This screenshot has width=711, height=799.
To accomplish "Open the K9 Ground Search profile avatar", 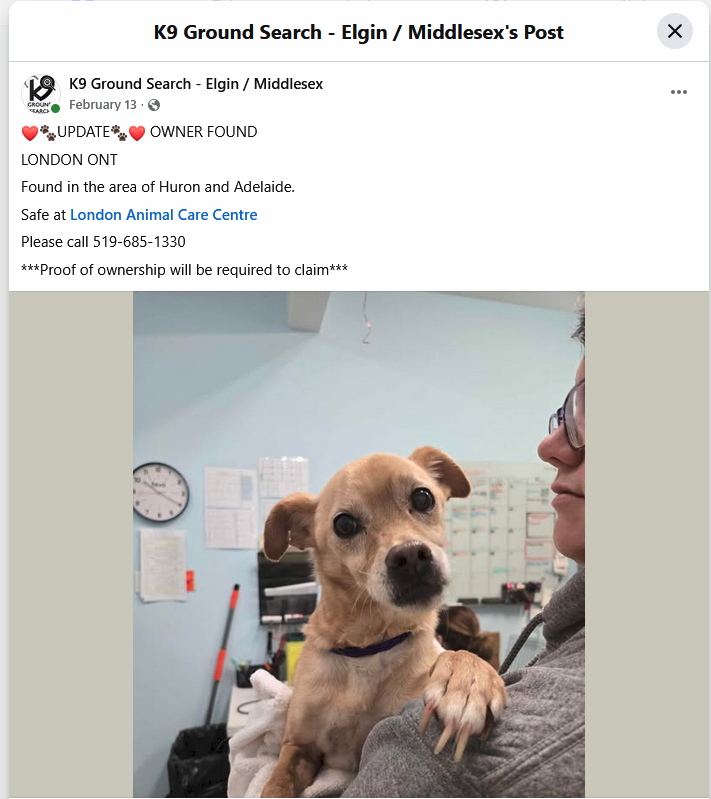I will click(41, 94).
